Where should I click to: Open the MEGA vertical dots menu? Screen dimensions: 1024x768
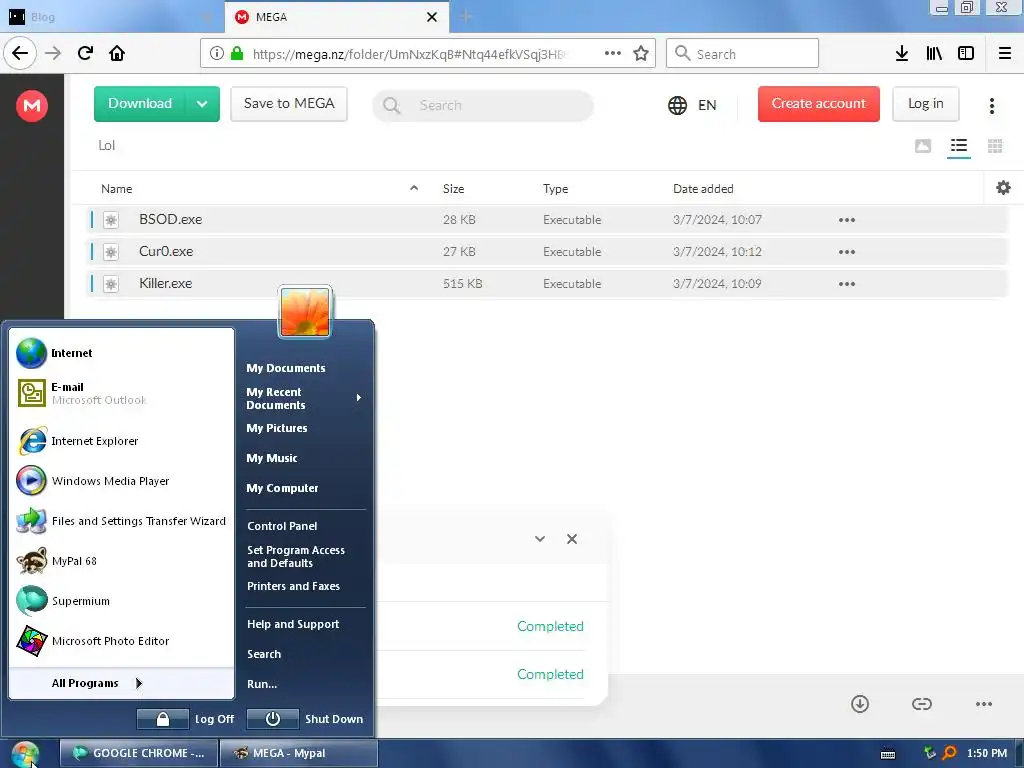pos(991,106)
